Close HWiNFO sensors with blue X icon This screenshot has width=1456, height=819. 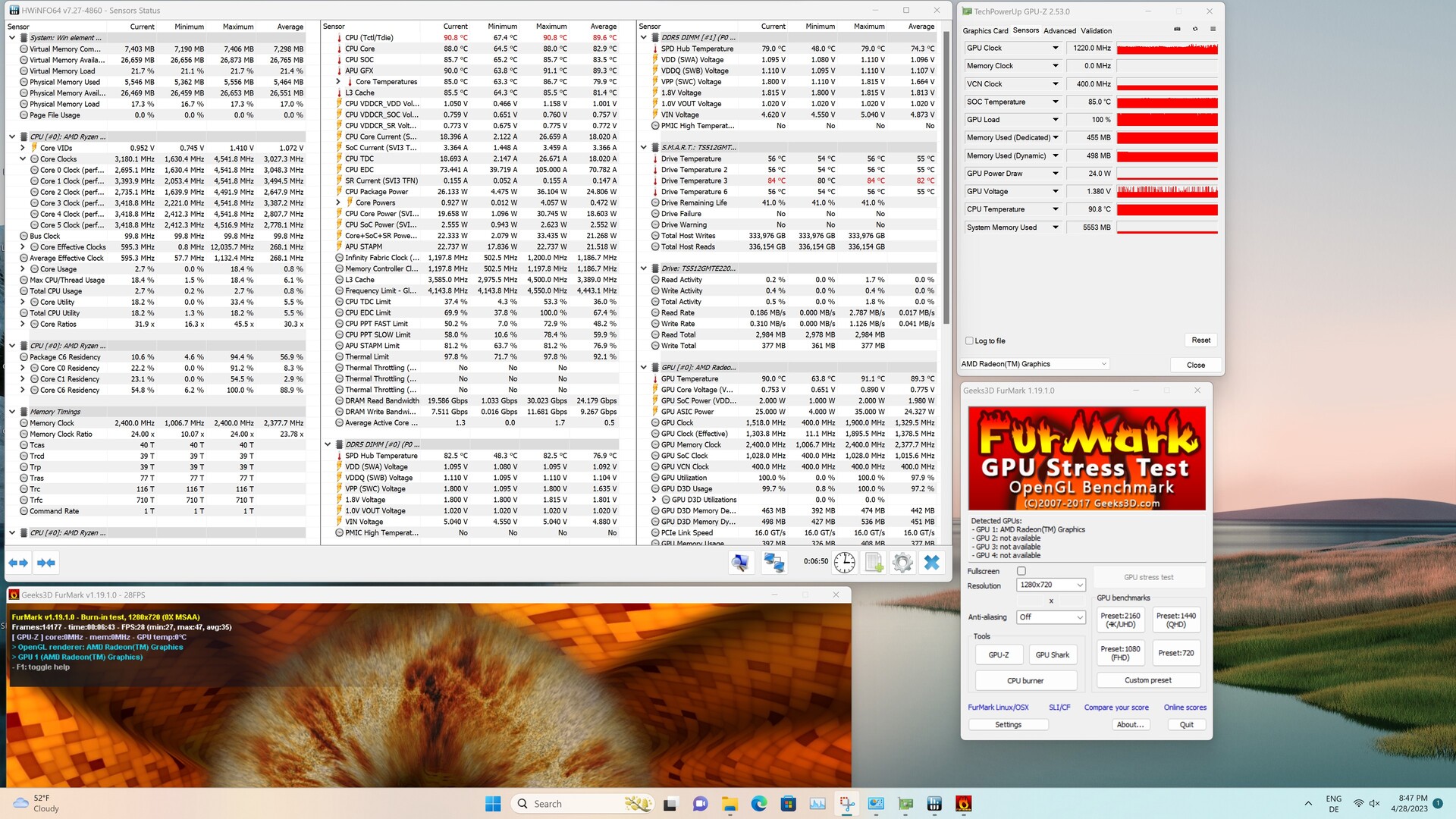pos(932,562)
